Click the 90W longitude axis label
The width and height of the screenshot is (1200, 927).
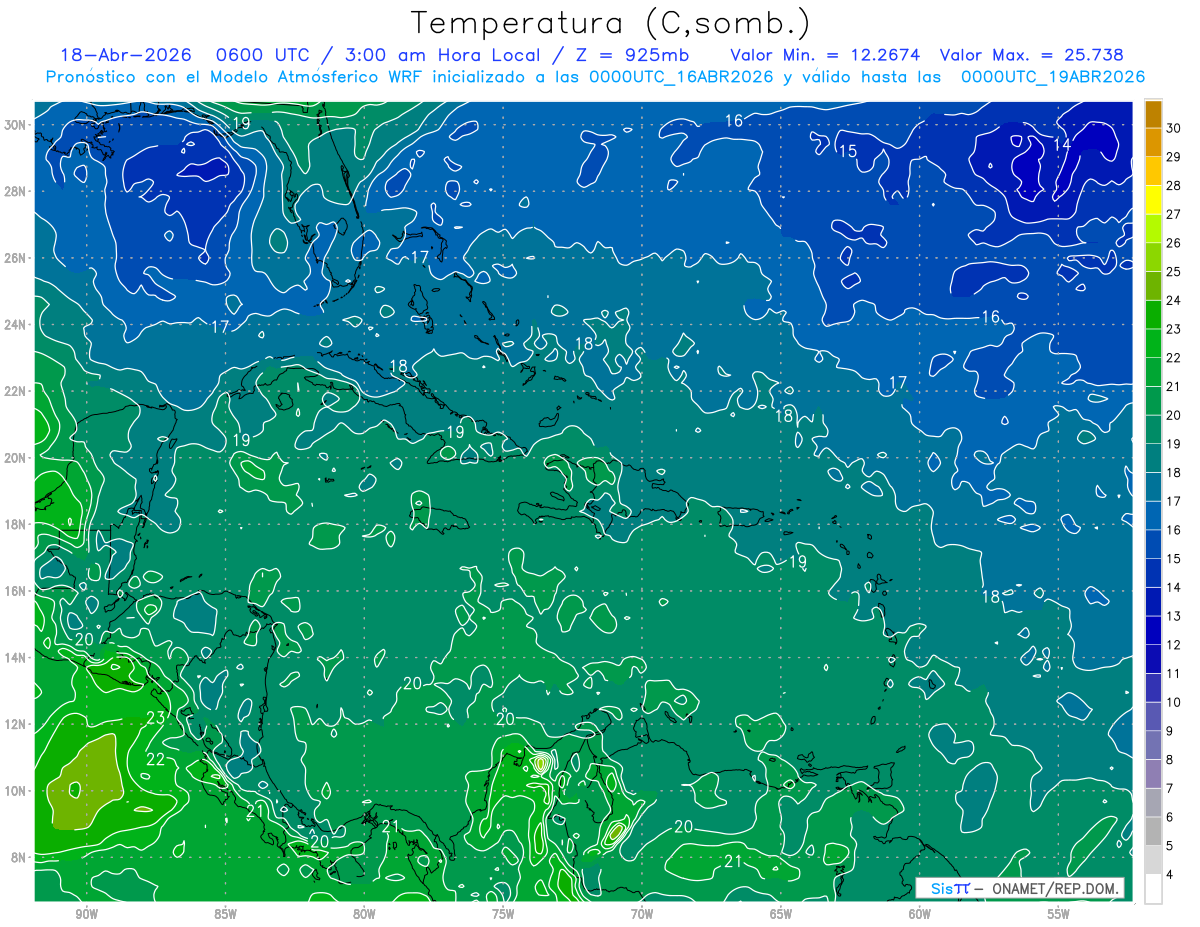[x=86, y=914]
